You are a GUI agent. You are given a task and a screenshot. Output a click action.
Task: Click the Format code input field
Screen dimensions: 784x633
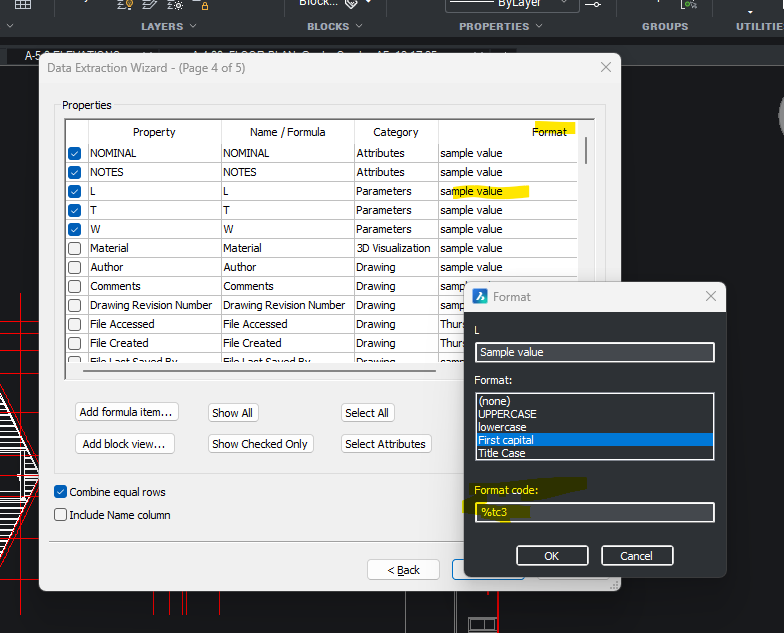(594, 513)
